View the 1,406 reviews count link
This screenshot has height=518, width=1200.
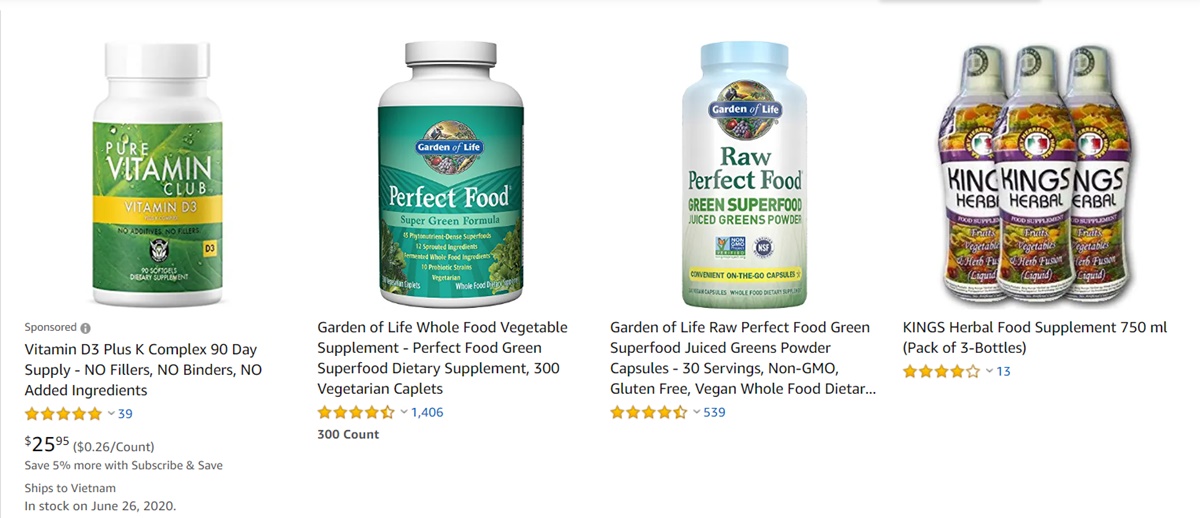427,412
